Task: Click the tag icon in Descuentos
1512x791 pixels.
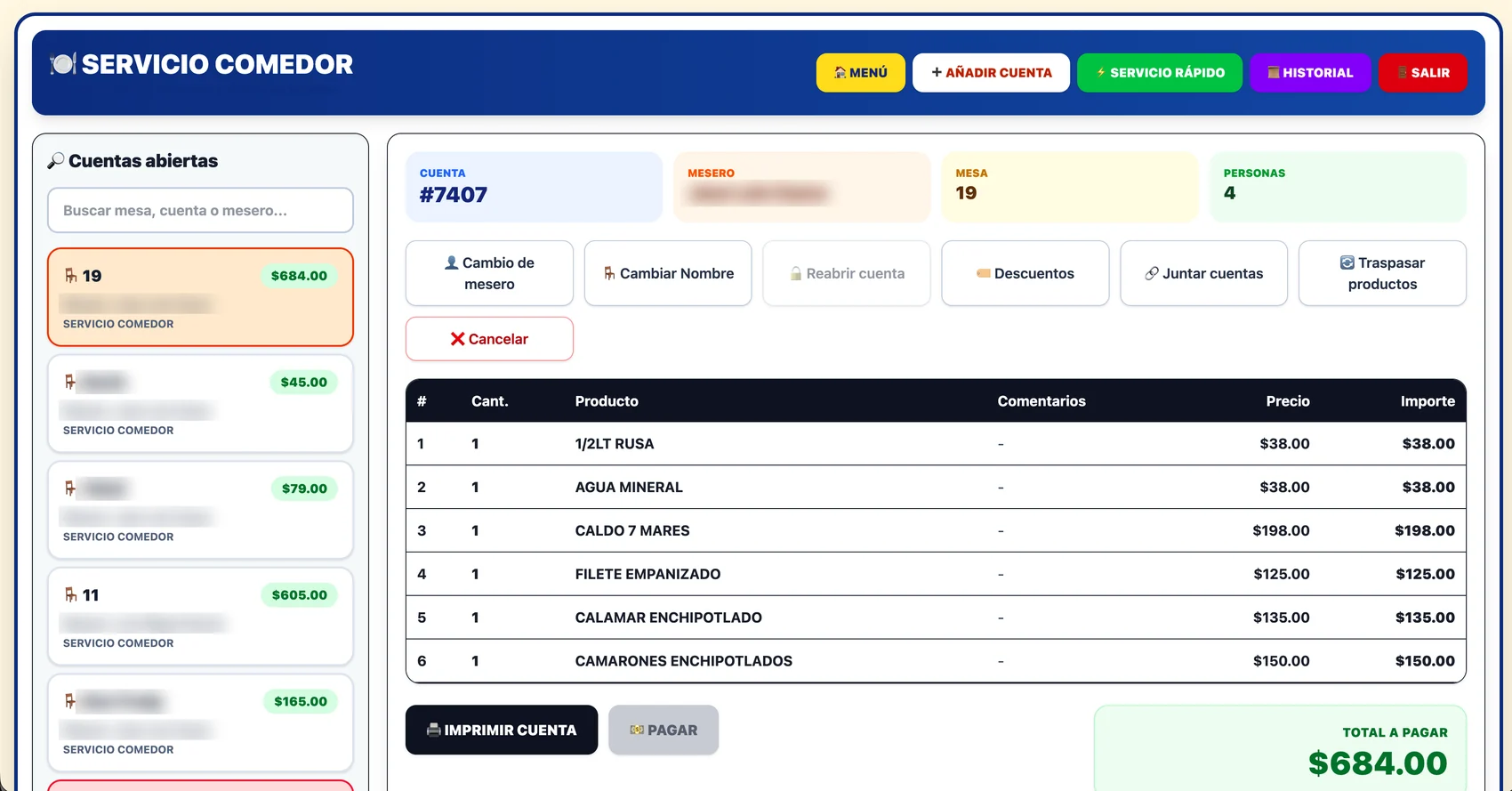Action: pos(984,273)
